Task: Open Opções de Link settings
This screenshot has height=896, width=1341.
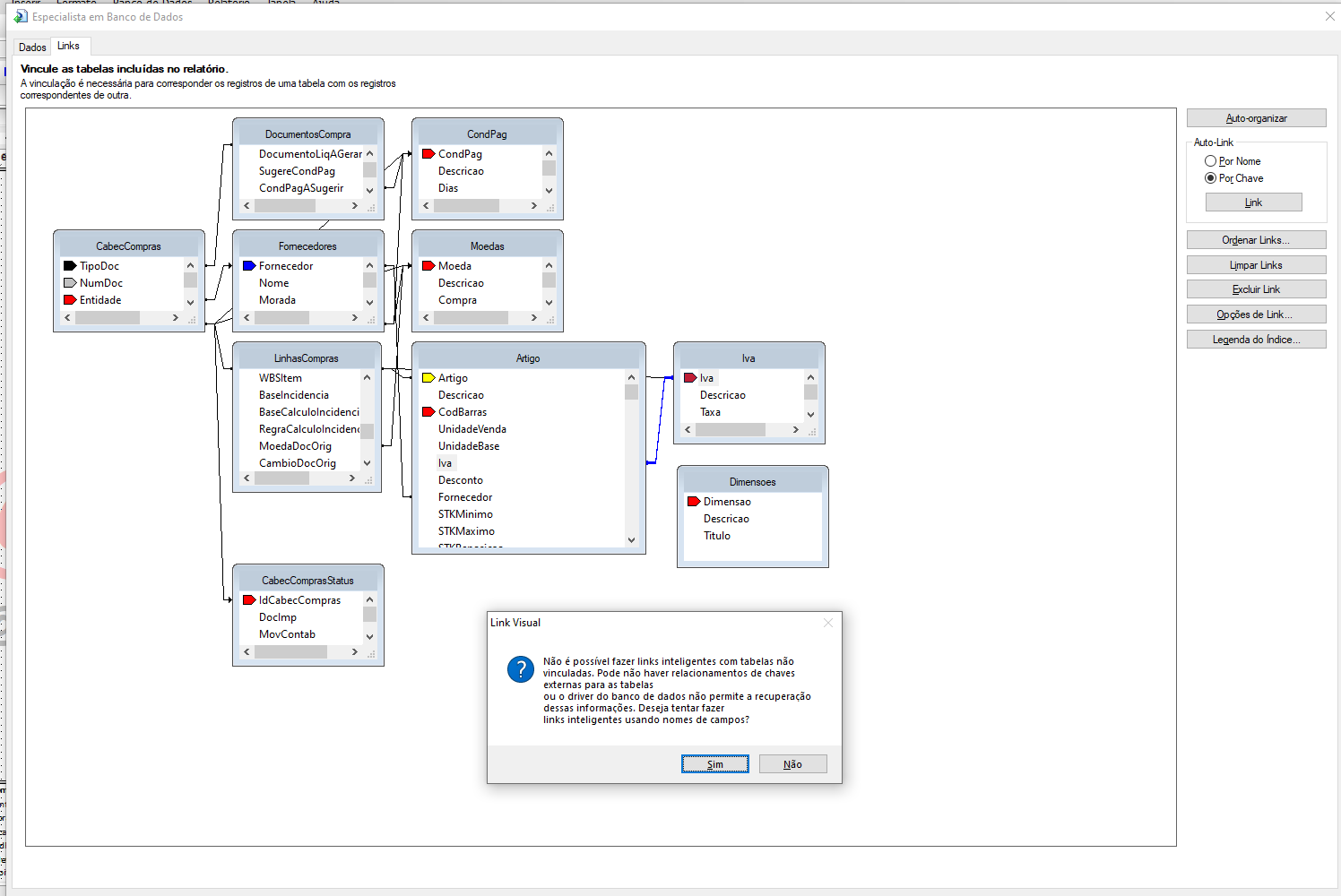Action: 1256,314
